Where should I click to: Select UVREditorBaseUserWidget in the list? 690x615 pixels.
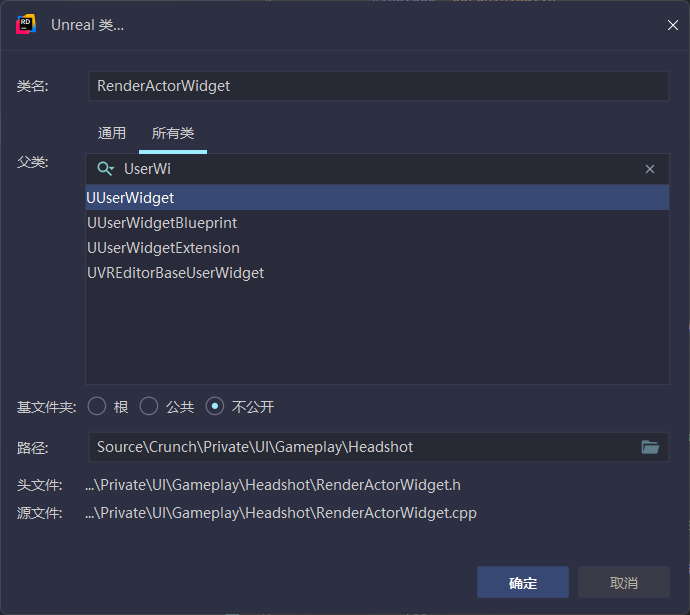point(378,273)
